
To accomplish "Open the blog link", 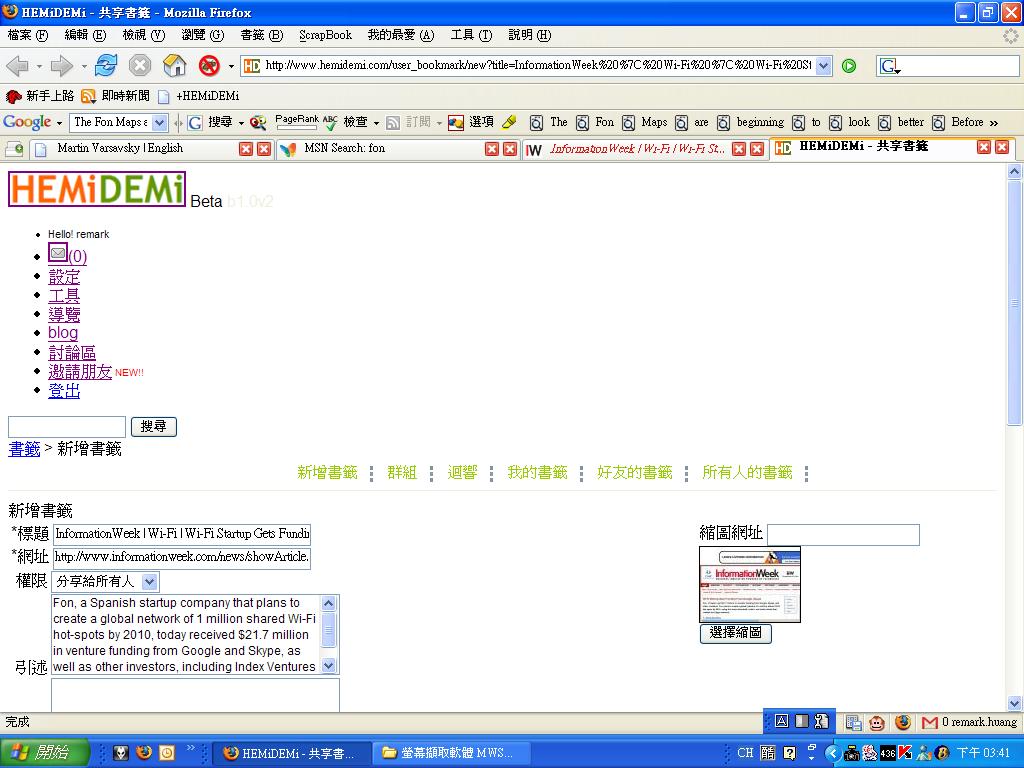I will click(63, 332).
